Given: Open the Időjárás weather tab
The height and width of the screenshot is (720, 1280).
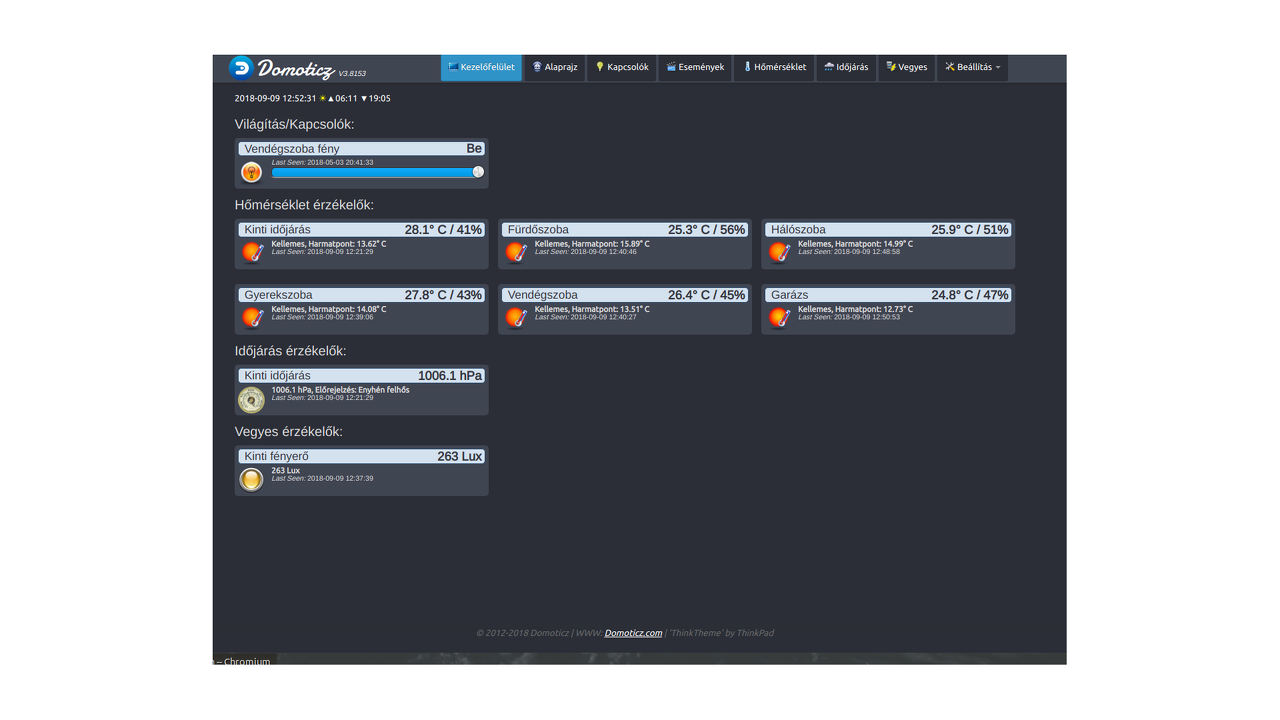Looking at the screenshot, I should tap(846, 67).
